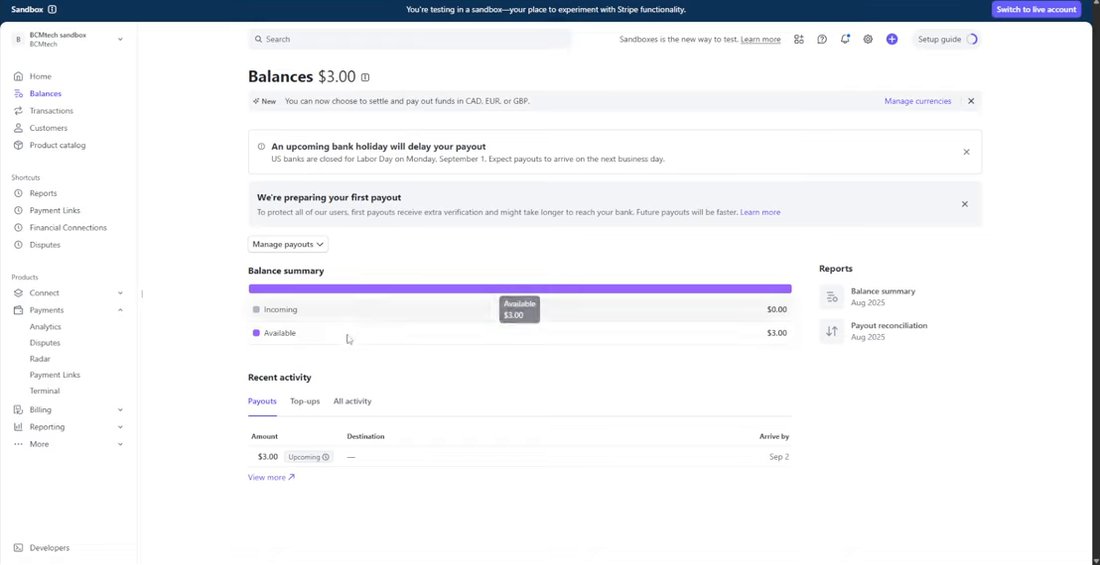Screen dimensions: 1100x565
Task: Click the Sep 2 arrival date
Action: tap(779, 457)
